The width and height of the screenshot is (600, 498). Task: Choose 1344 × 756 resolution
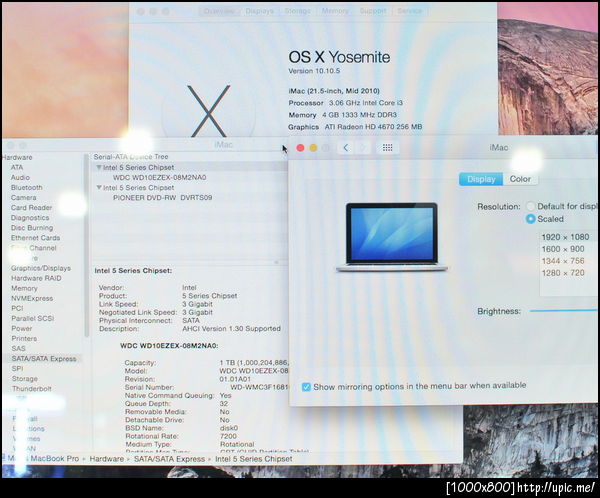pyautogui.click(x=563, y=261)
